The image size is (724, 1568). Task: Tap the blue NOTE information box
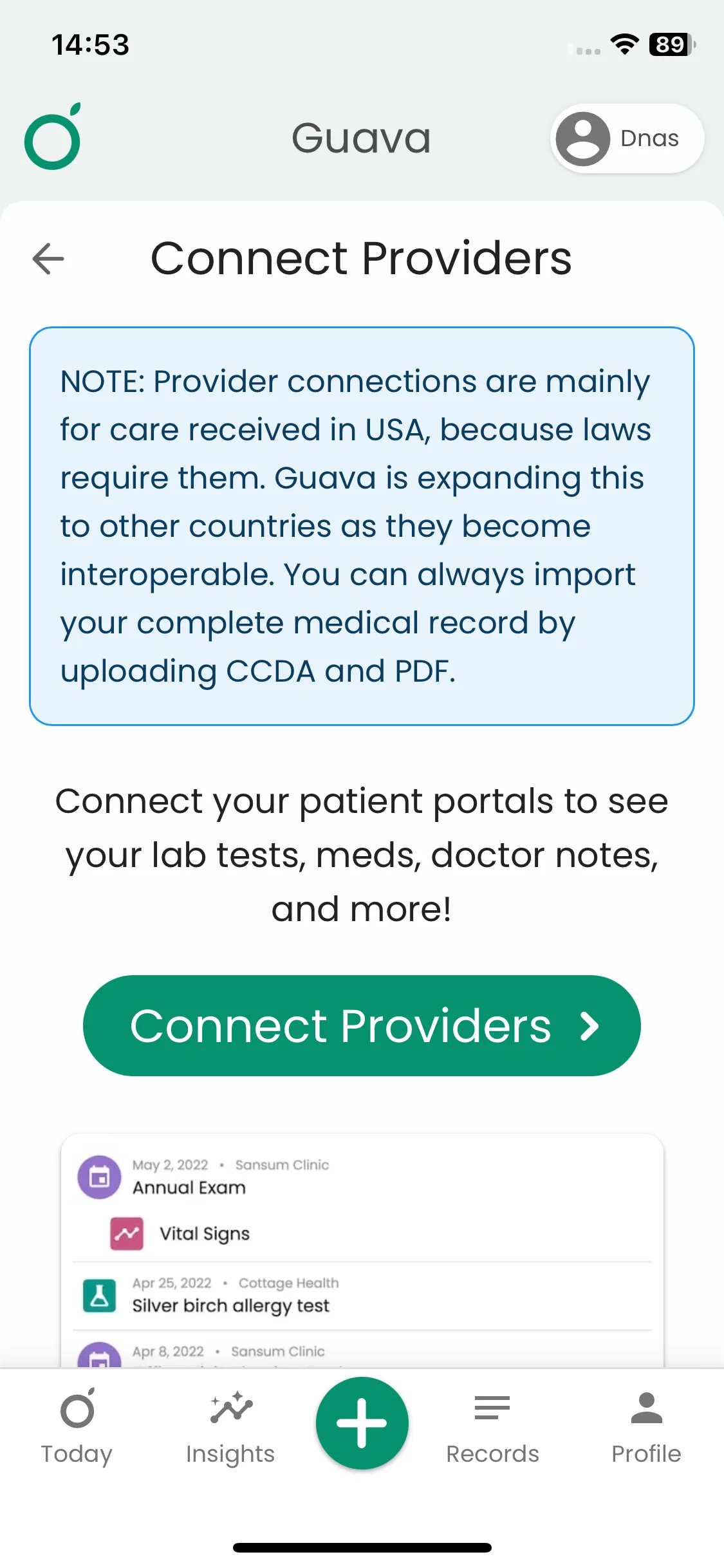click(362, 526)
